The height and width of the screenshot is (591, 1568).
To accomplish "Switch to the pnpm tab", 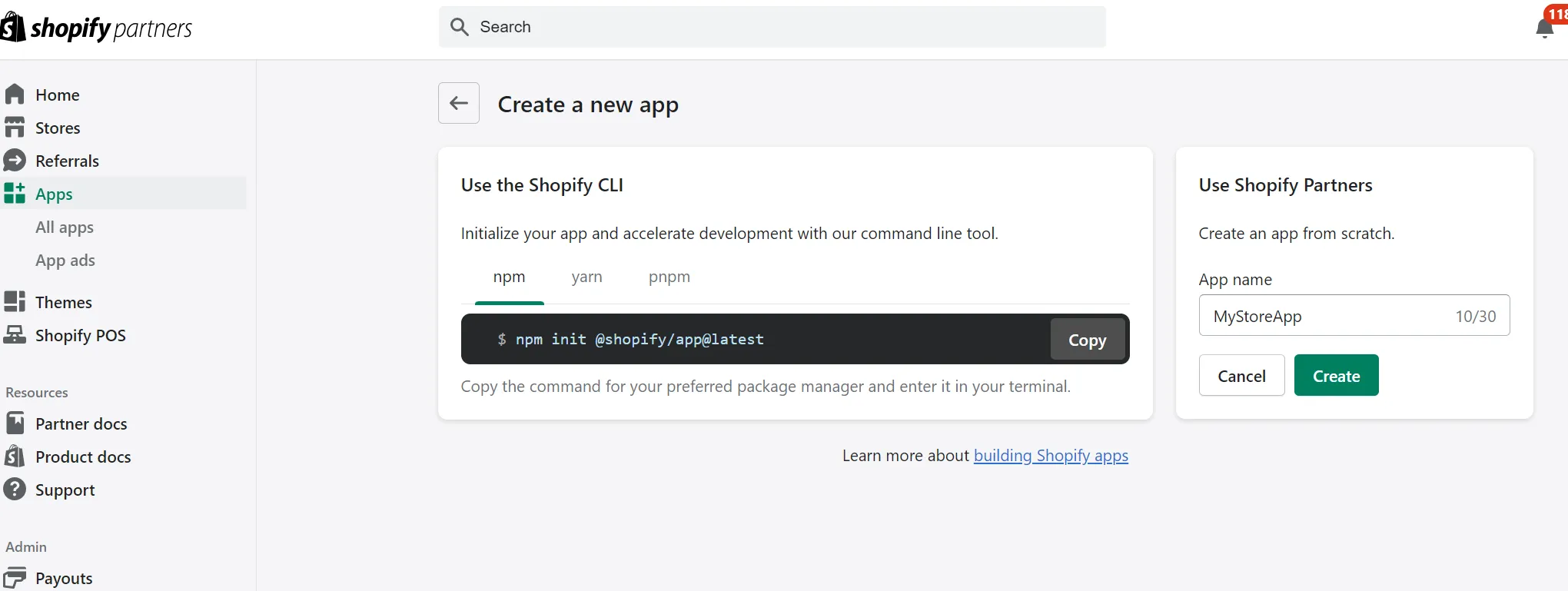I will click(669, 277).
